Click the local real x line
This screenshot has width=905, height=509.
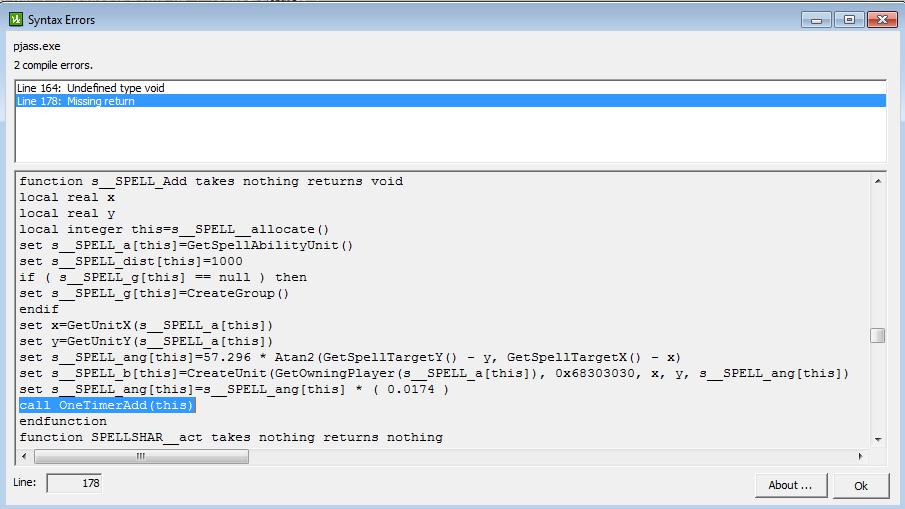[67, 197]
